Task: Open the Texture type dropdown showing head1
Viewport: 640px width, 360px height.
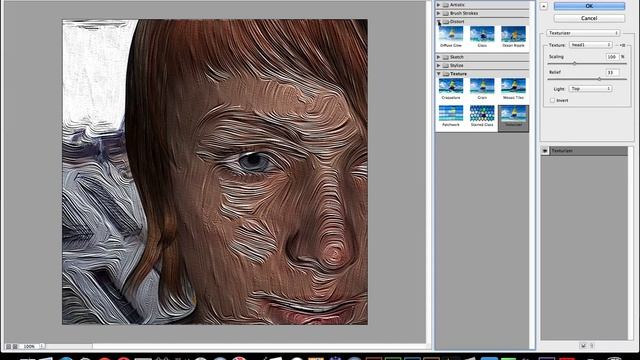Action: [591, 45]
